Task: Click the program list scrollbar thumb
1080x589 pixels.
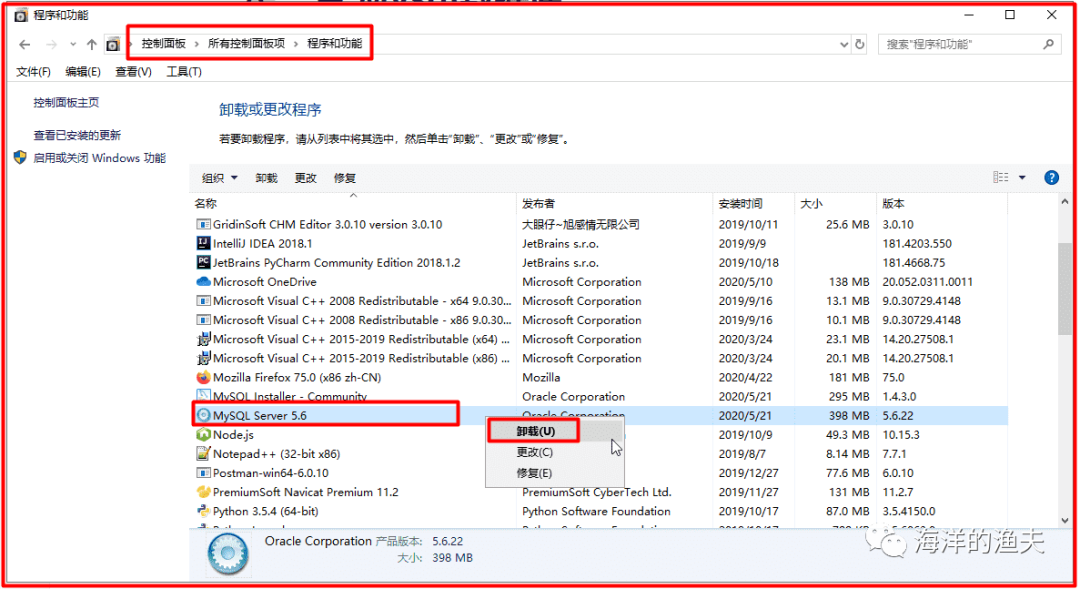Action: (1065, 288)
